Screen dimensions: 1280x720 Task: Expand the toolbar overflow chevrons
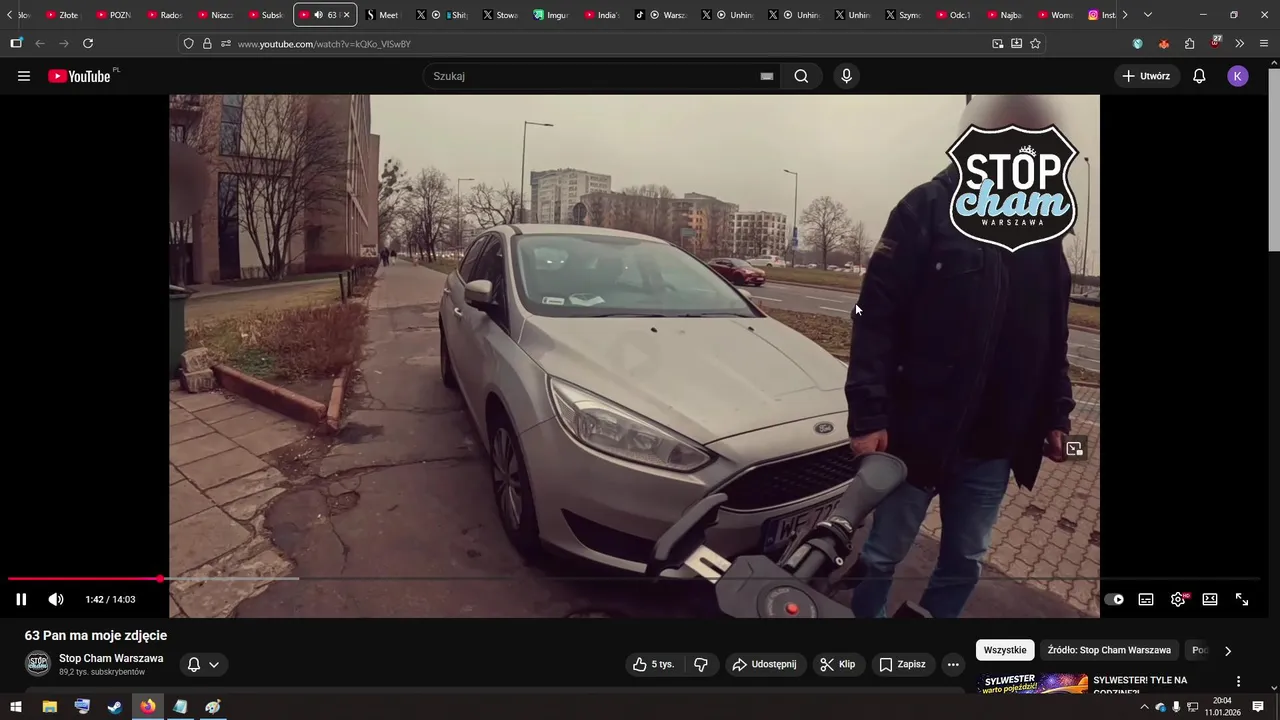1240,43
